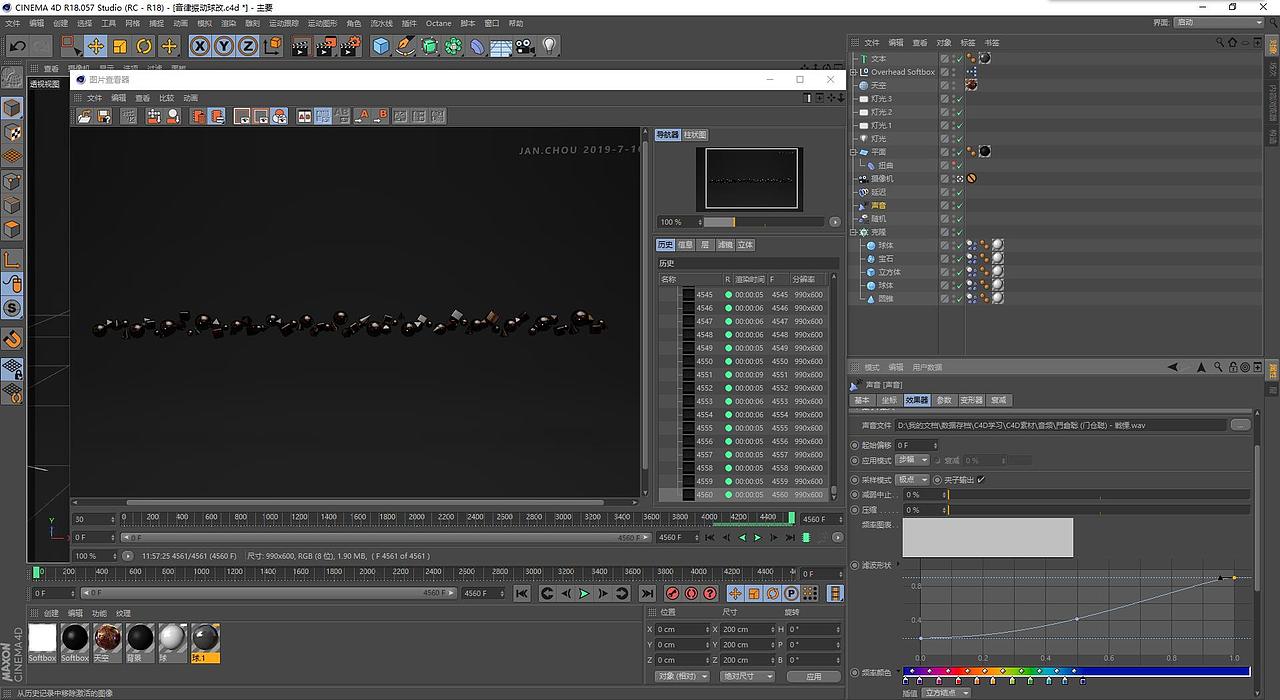1280x700 pixels.
Task: Click the sound file browse button after the wav path
Action: (1239, 424)
